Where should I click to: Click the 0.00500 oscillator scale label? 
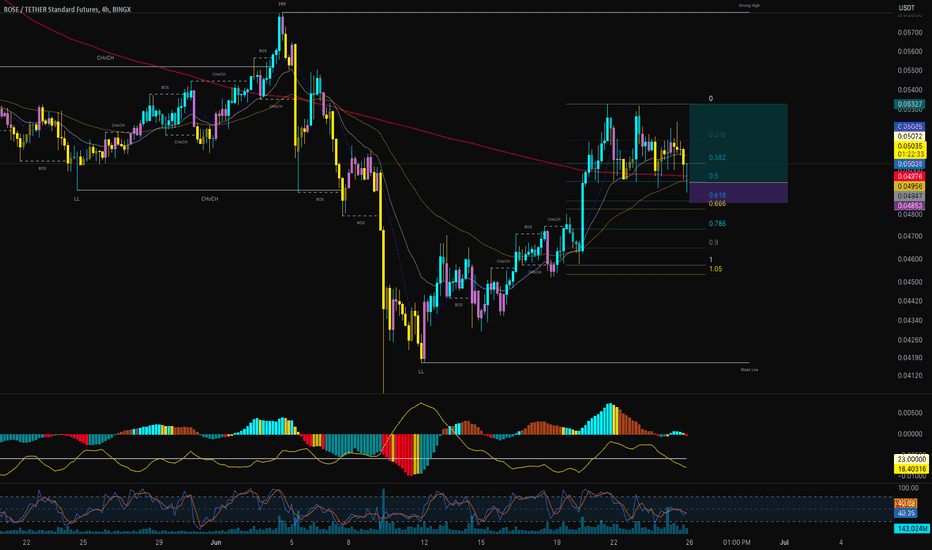point(909,413)
